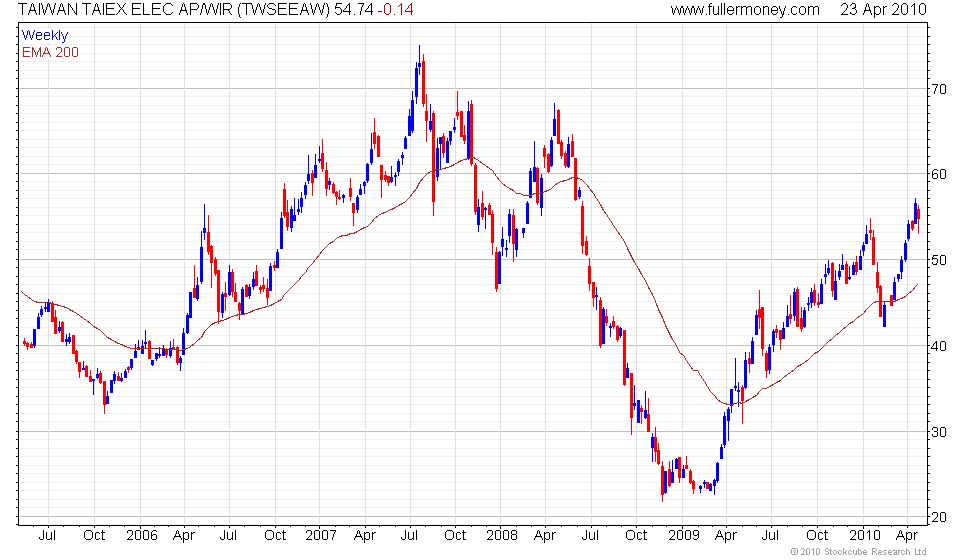Image resolution: width=980 pixels, height=560 pixels.
Task: Click the EMA 200 legend label
Action: tap(50, 52)
